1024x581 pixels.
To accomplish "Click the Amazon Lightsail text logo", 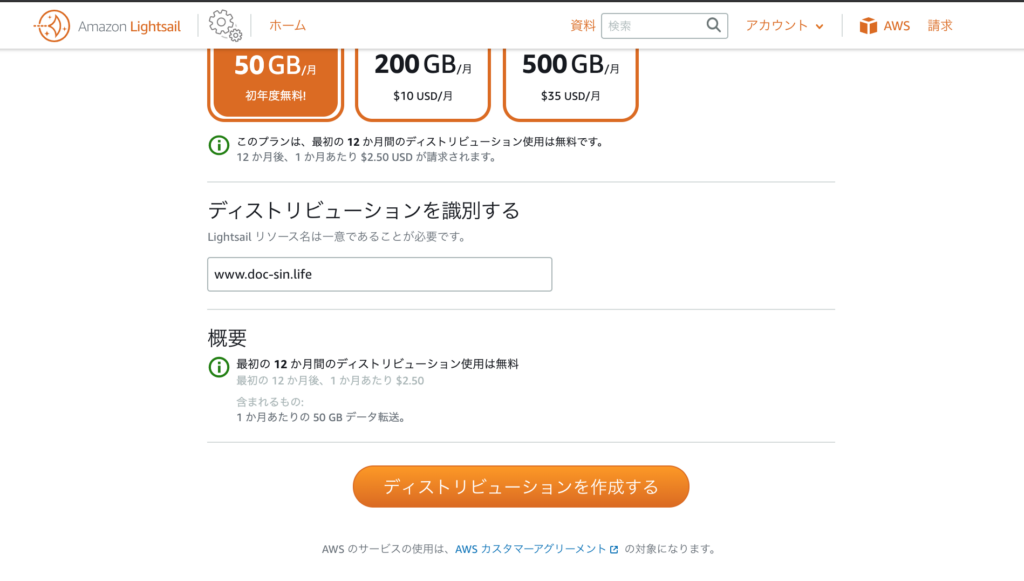I will (x=129, y=27).
